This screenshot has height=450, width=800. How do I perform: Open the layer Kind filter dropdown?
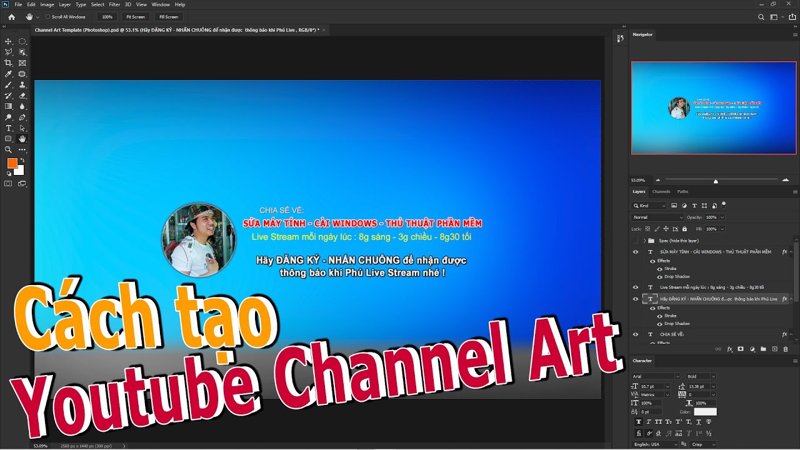click(649, 206)
